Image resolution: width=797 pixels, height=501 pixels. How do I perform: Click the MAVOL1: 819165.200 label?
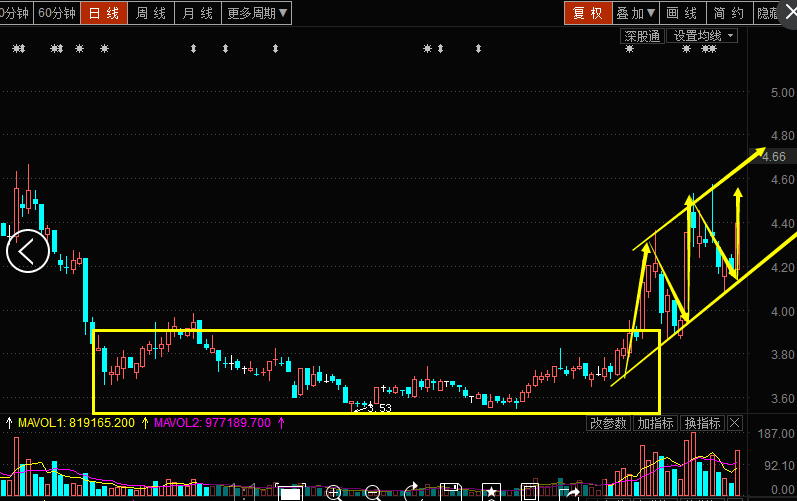click(x=76, y=423)
